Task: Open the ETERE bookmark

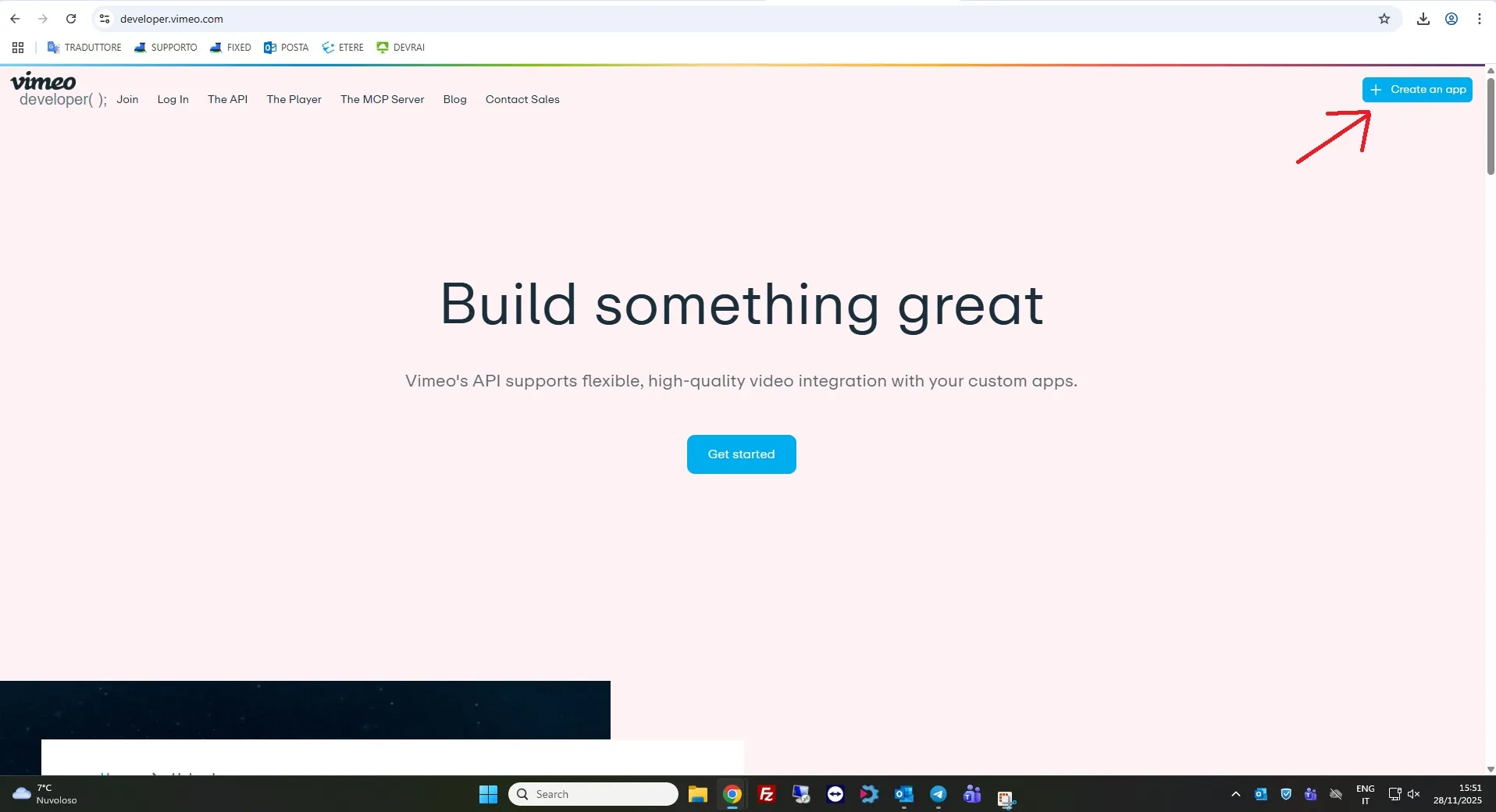Action: pos(343,48)
